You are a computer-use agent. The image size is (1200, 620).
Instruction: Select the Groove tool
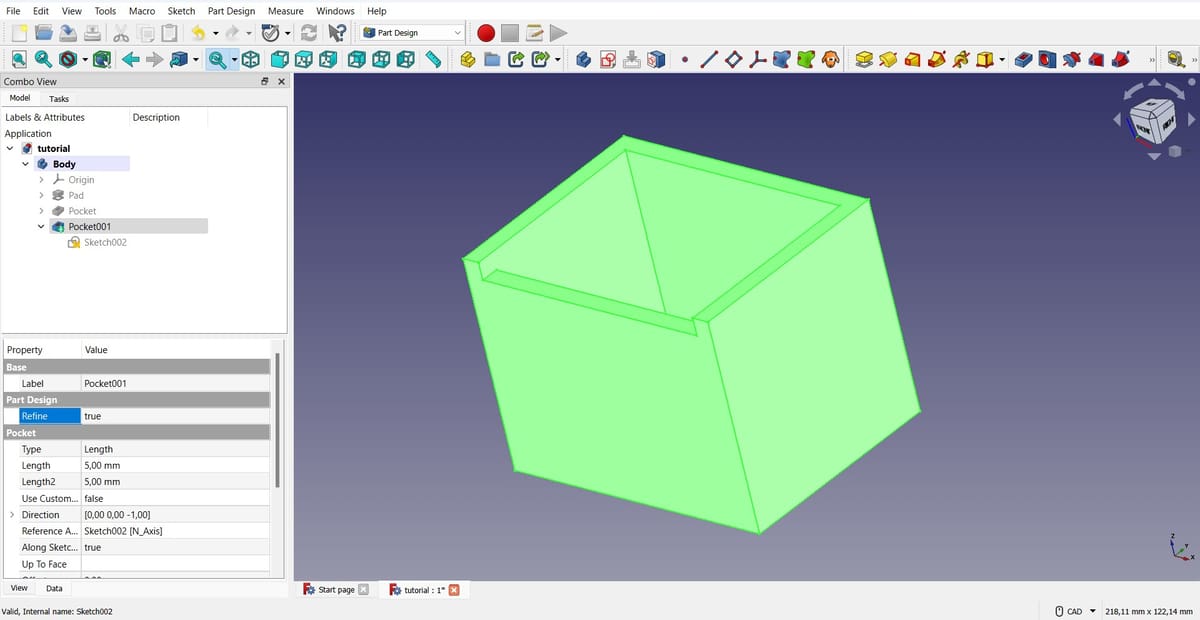[1072, 60]
